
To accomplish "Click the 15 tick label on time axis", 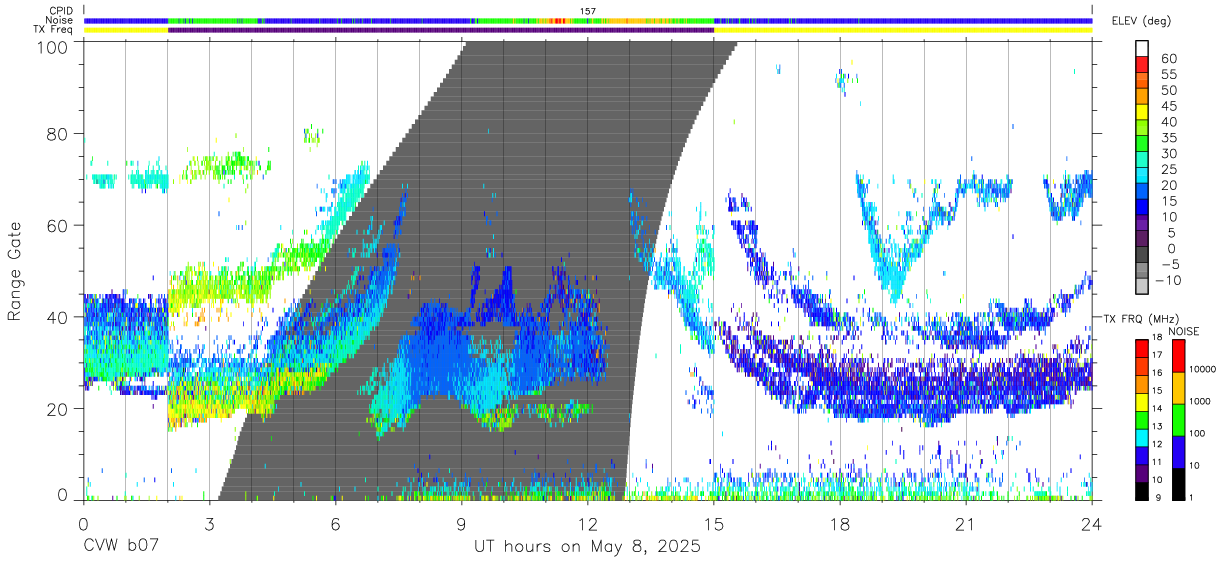I will [x=713, y=525].
